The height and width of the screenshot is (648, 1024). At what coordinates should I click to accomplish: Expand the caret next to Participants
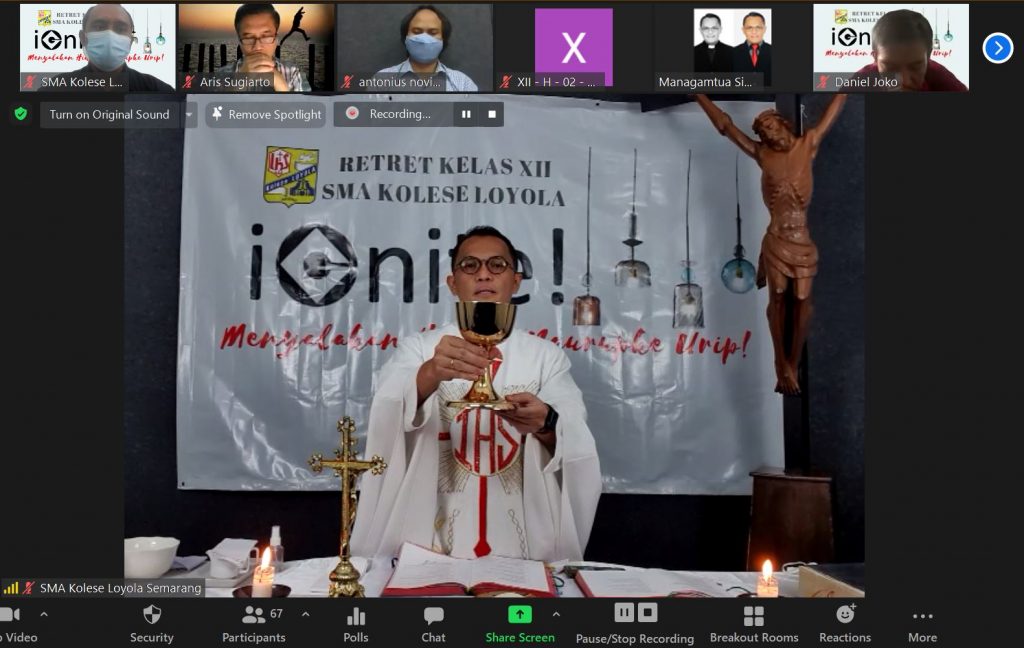pos(306,614)
